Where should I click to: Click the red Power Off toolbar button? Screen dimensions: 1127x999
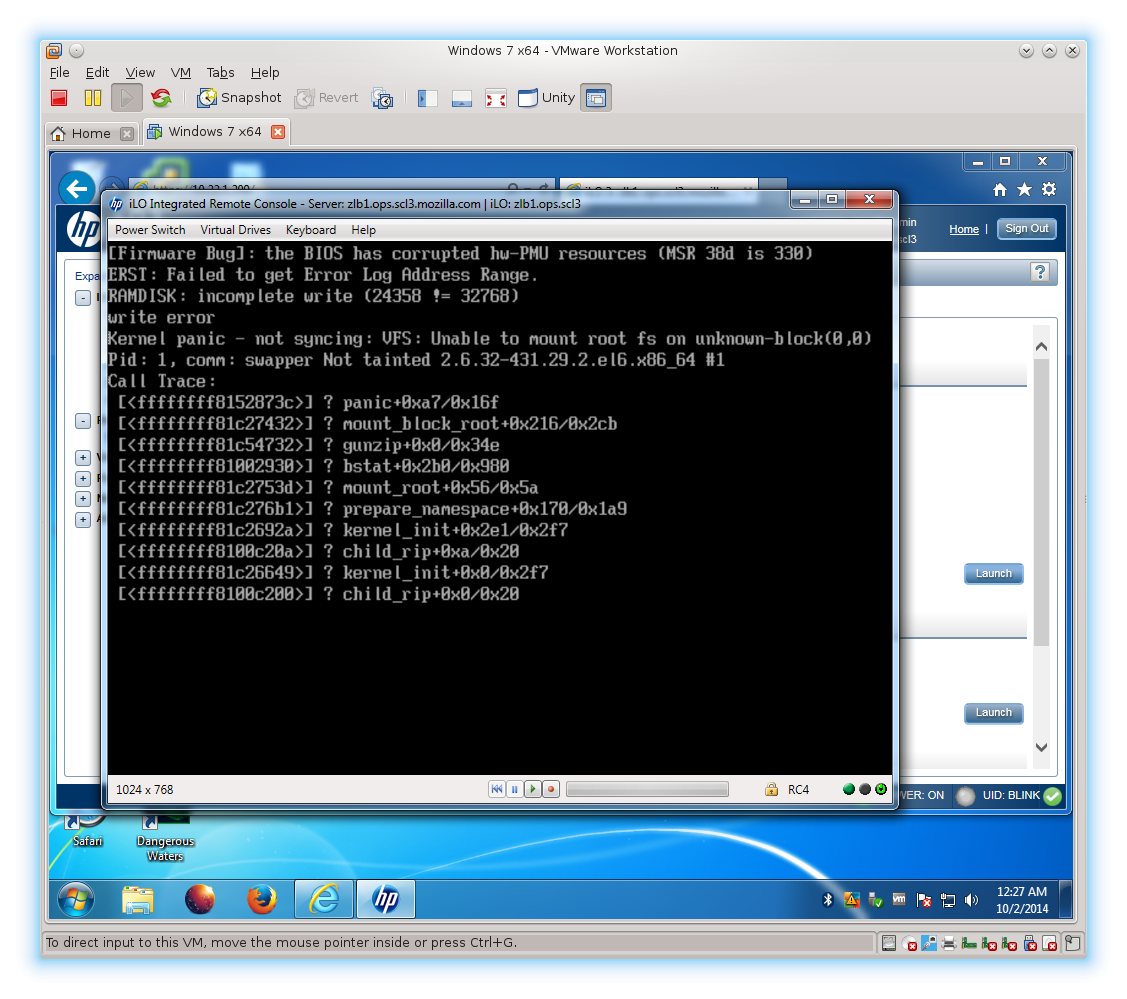(x=59, y=98)
